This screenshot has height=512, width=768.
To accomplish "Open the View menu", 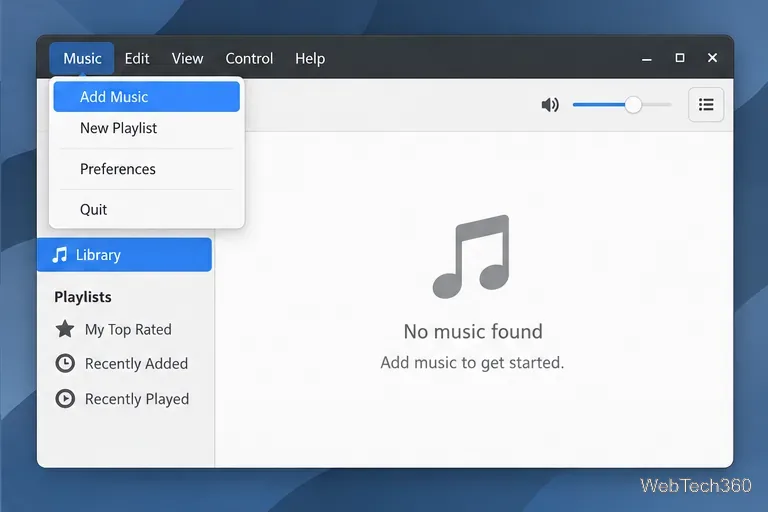I will pos(187,59).
